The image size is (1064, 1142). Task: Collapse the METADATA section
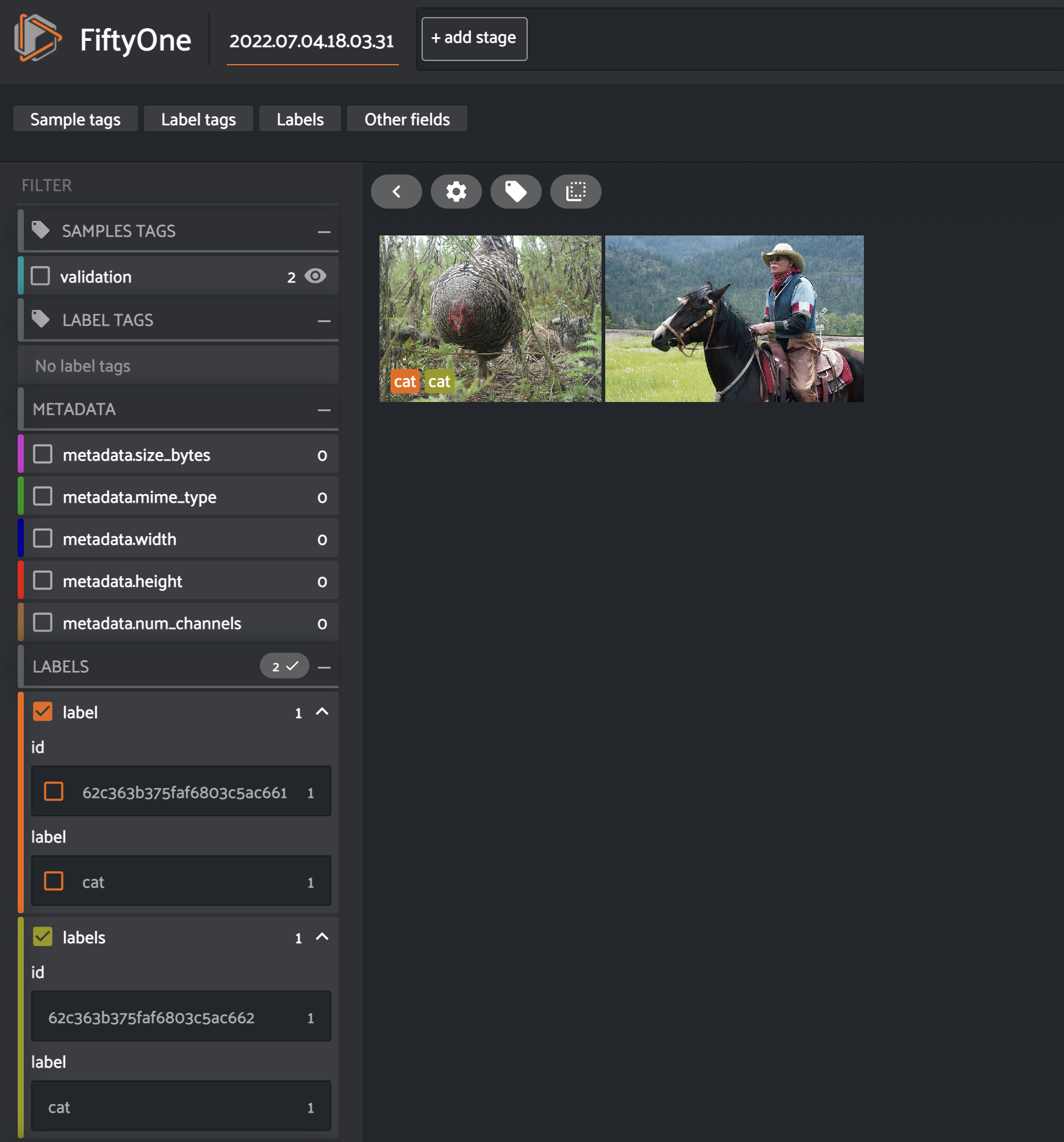[324, 410]
